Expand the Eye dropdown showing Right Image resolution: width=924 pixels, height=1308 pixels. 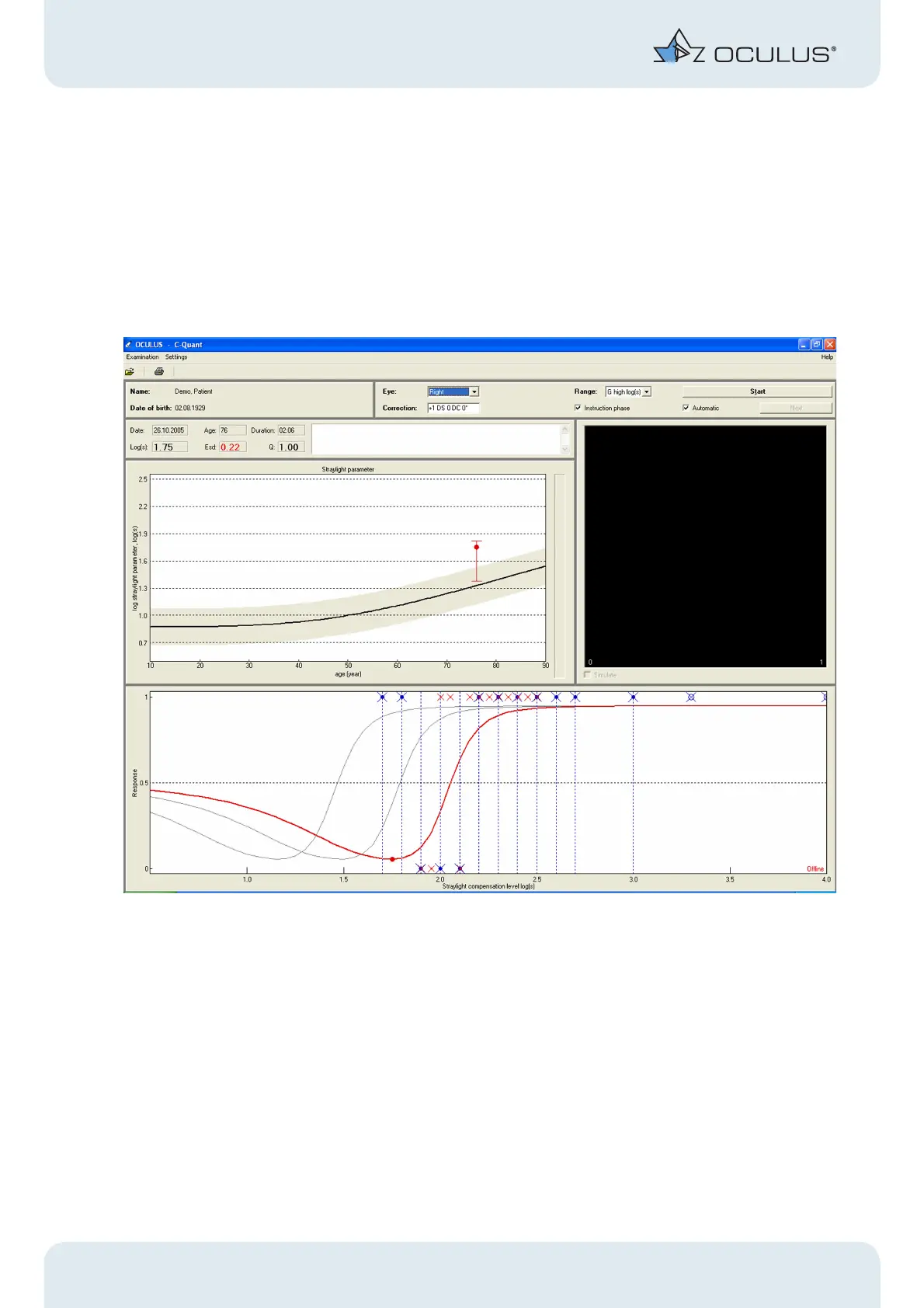tap(474, 392)
